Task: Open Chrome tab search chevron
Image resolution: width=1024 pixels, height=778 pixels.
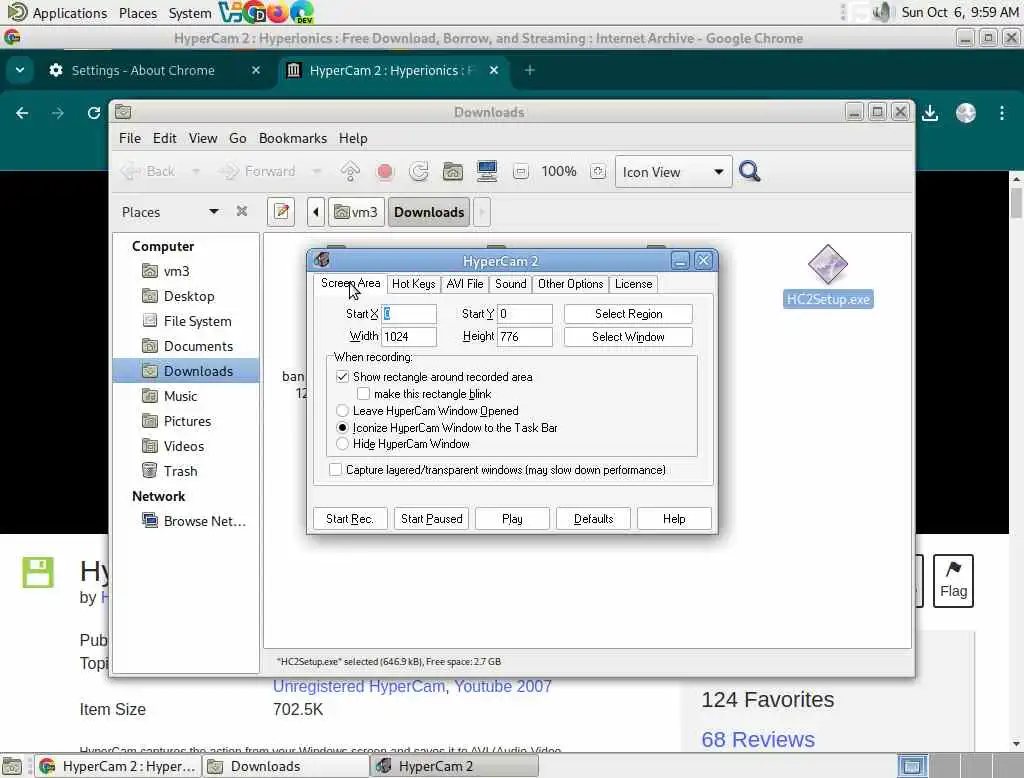Action: (x=20, y=70)
